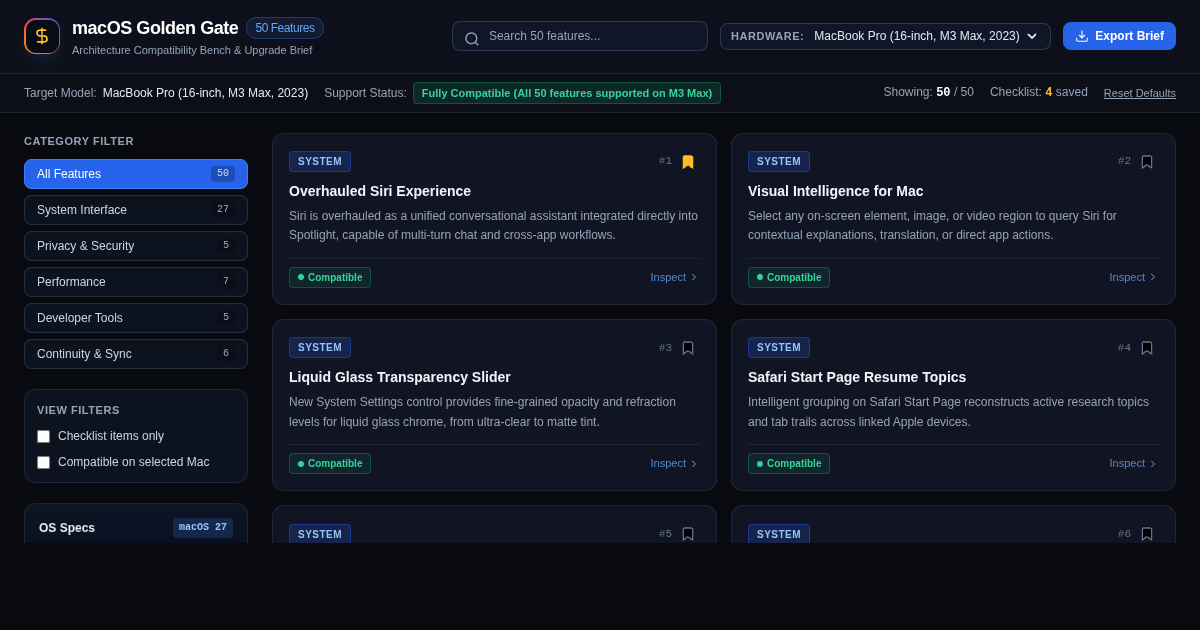Screen dimensions: 1200x630
Task: Bookmark the Safari Start Page Resume Topics card
Action: pos(1147,348)
